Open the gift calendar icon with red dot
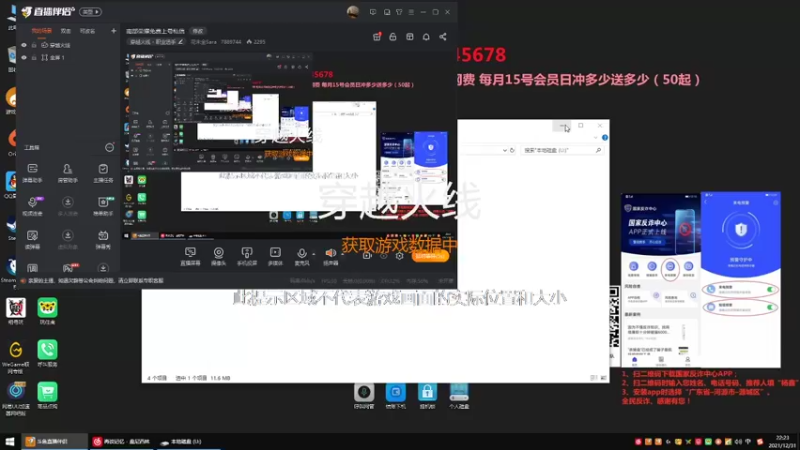 377,37
